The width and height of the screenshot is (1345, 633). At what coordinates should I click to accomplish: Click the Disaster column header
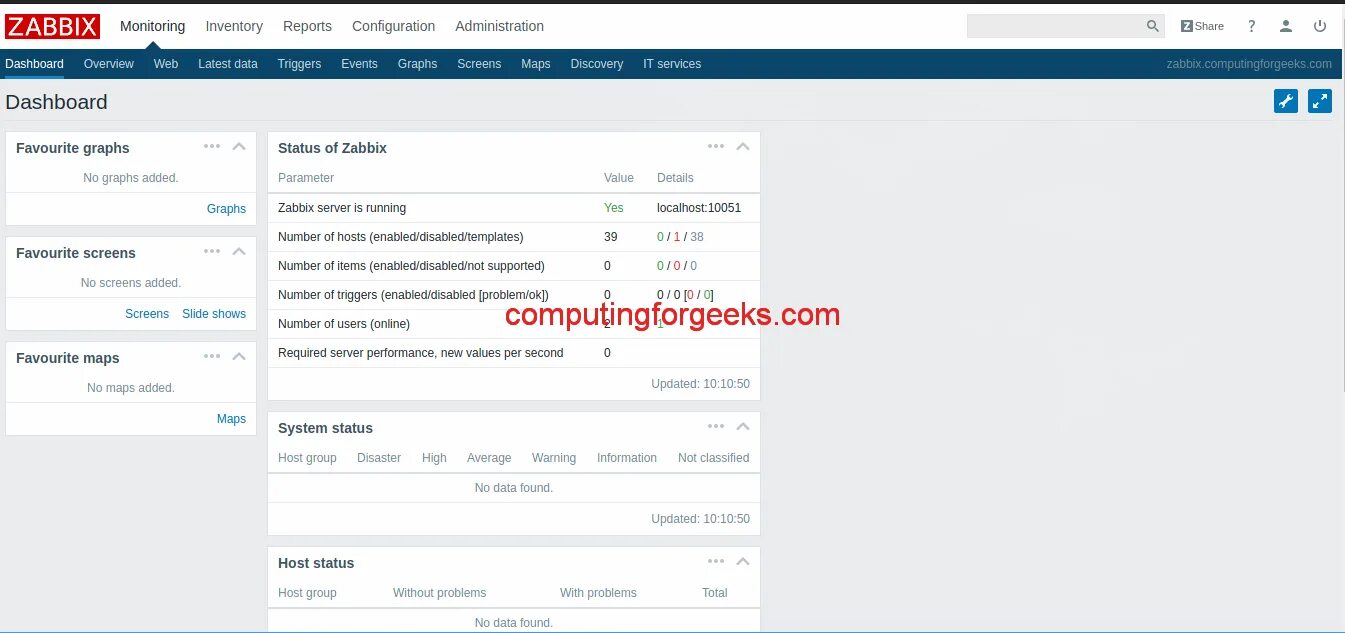tap(379, 458)
